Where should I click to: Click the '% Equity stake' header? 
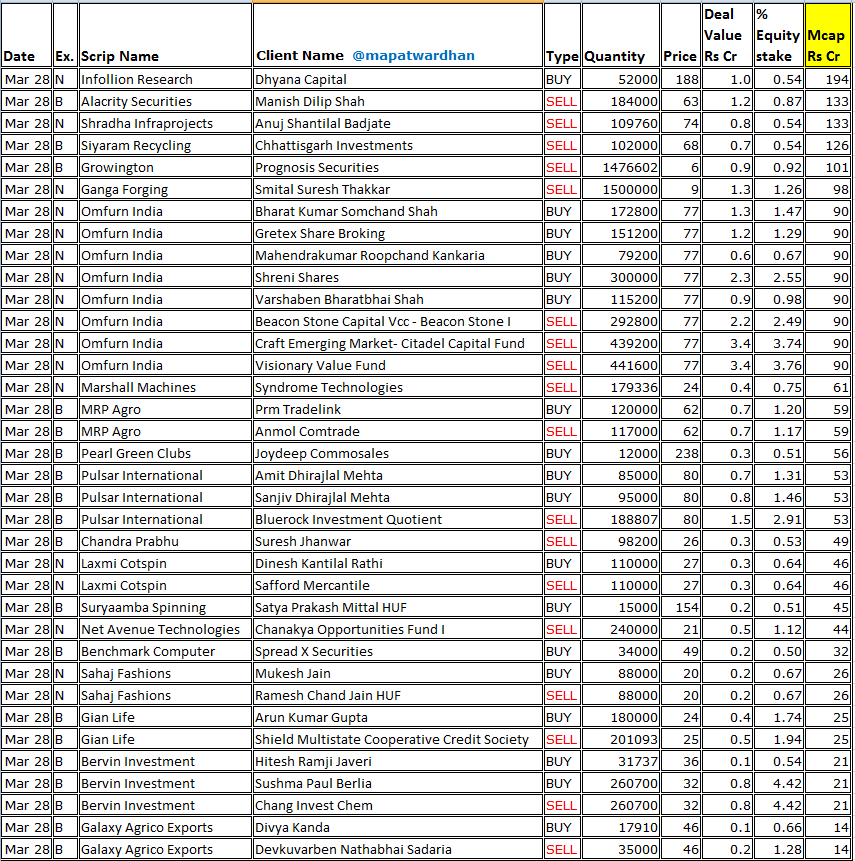tap(779, 35)
